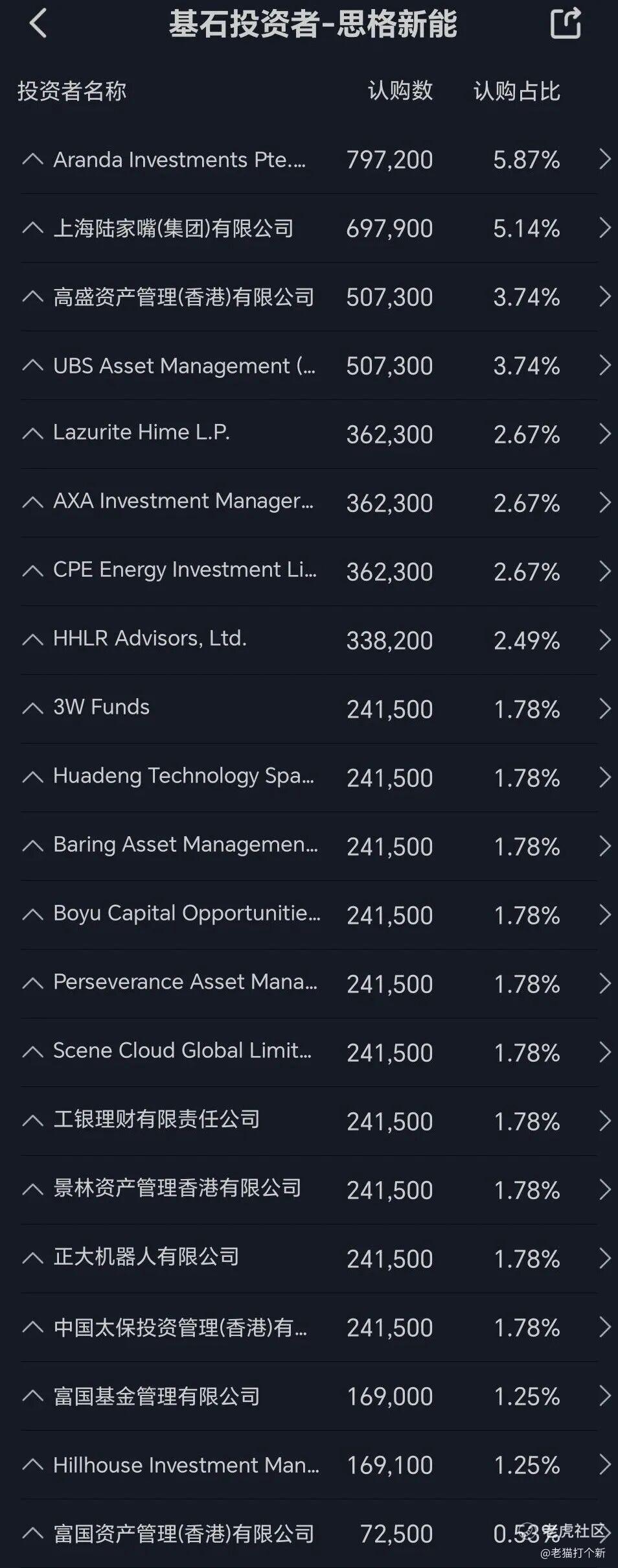Tap the share icon in header
The height and width of the screenshot is (1568, 618).
[566, 24]
